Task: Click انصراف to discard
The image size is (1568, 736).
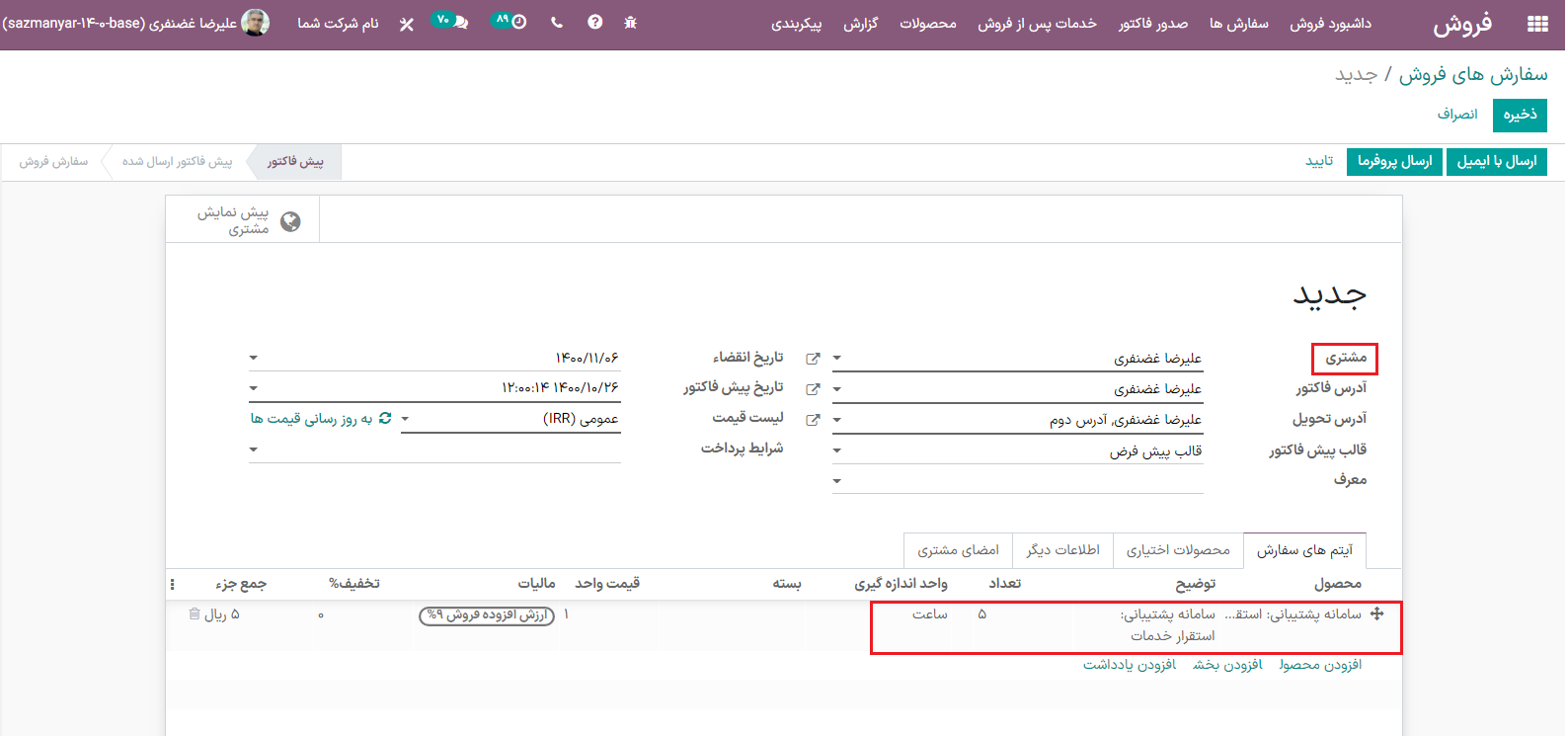Action: coord(1457,115)
